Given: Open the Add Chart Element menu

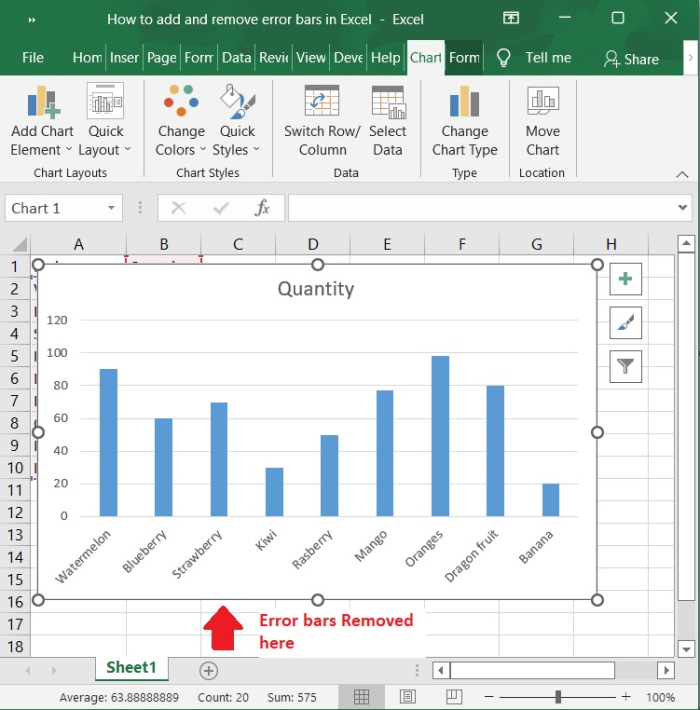Looking at the screenshot, I should click(42, 120).
